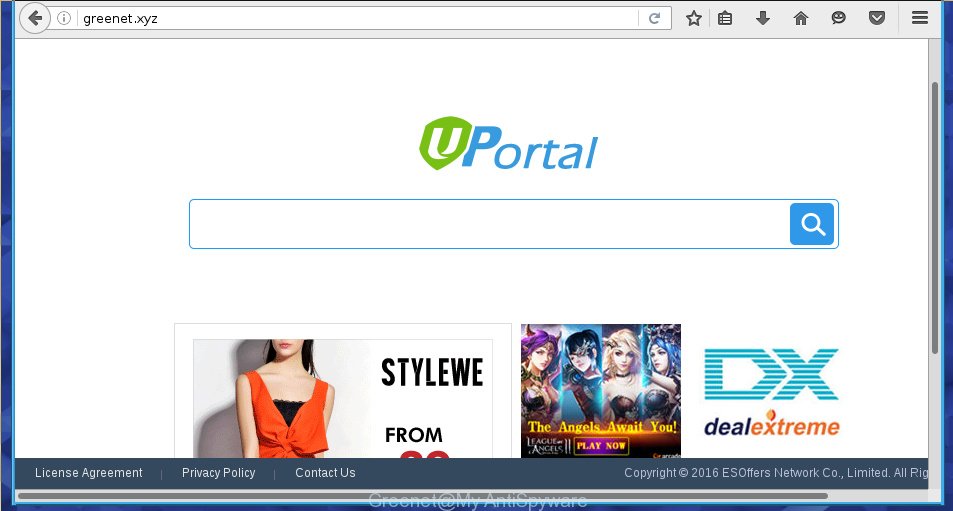The image size is (953, 511).
Task: Save the page to Pocket
Action: (876, 18)
